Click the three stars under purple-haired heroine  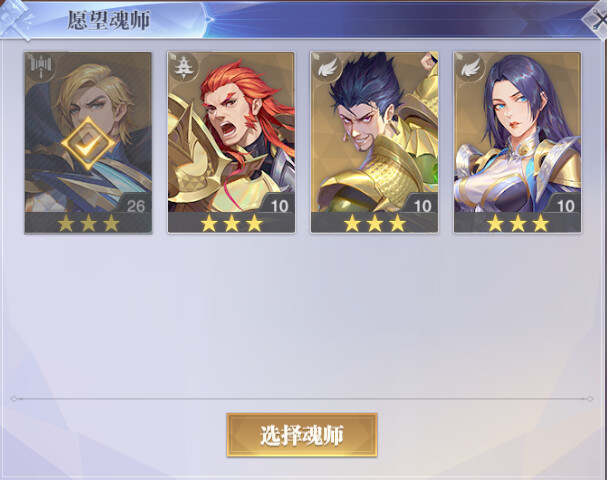(x=518, y=223)
